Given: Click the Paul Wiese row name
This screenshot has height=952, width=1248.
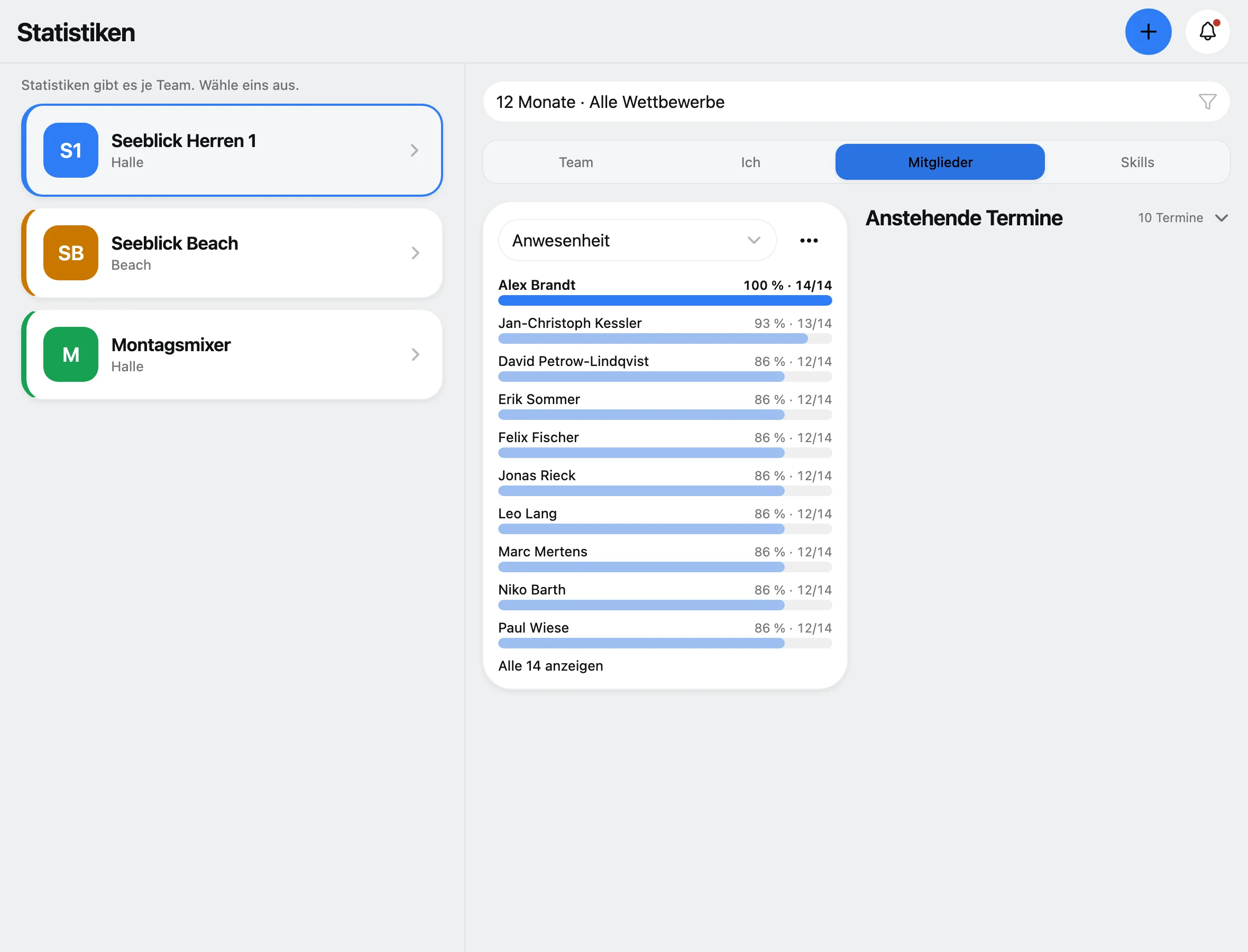Looking at the screenshot, I should (533, 627).
